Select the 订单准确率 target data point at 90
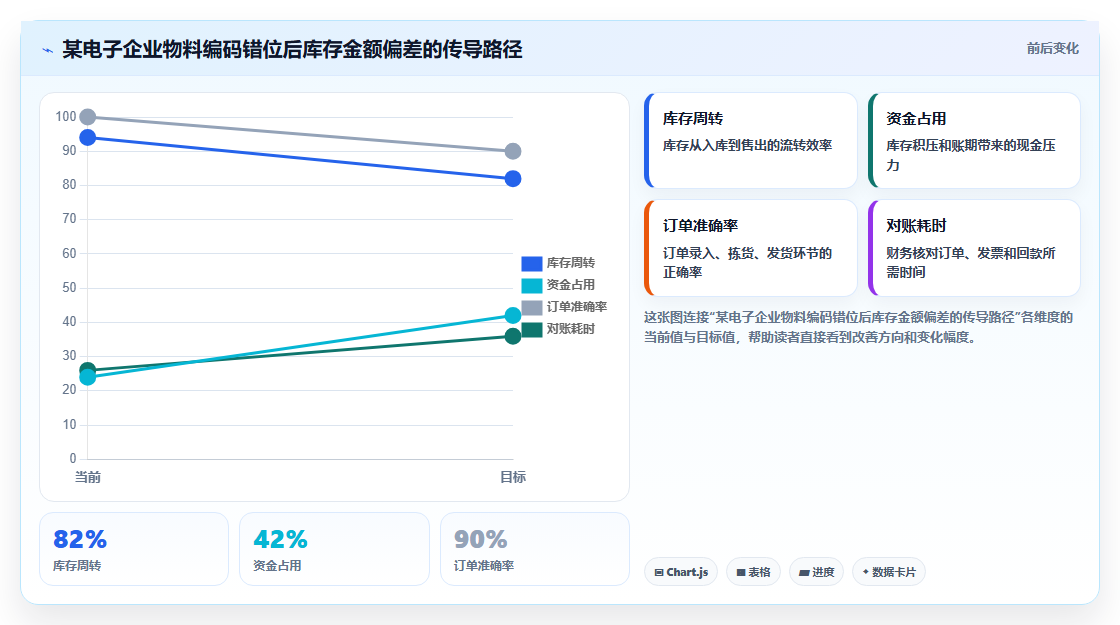The image size is (1120, 625). [x=513, y=151]
